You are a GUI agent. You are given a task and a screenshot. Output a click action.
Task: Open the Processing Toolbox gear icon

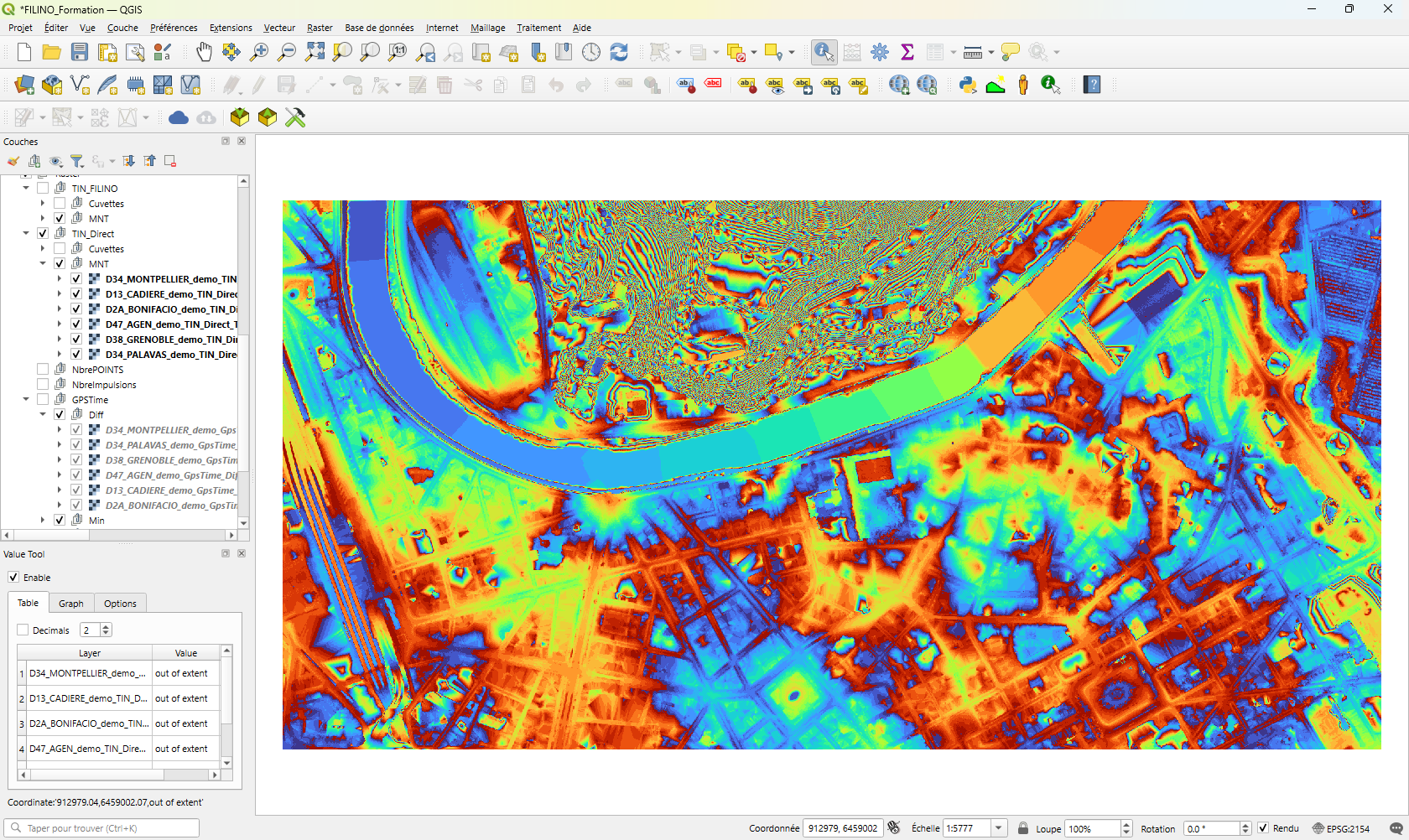880,52
